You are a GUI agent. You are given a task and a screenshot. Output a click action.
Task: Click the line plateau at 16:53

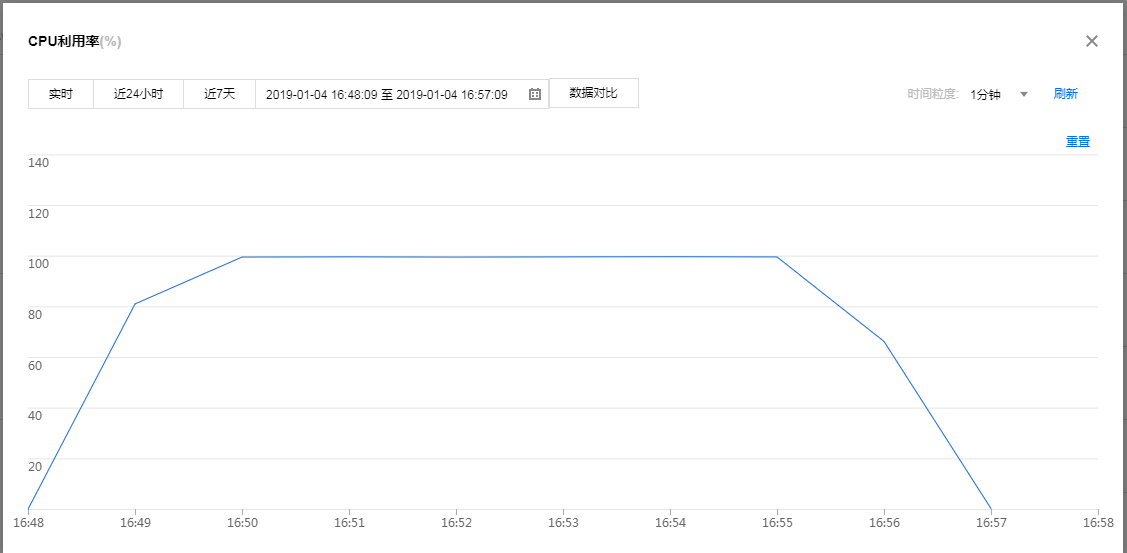(x=563, y=257)
